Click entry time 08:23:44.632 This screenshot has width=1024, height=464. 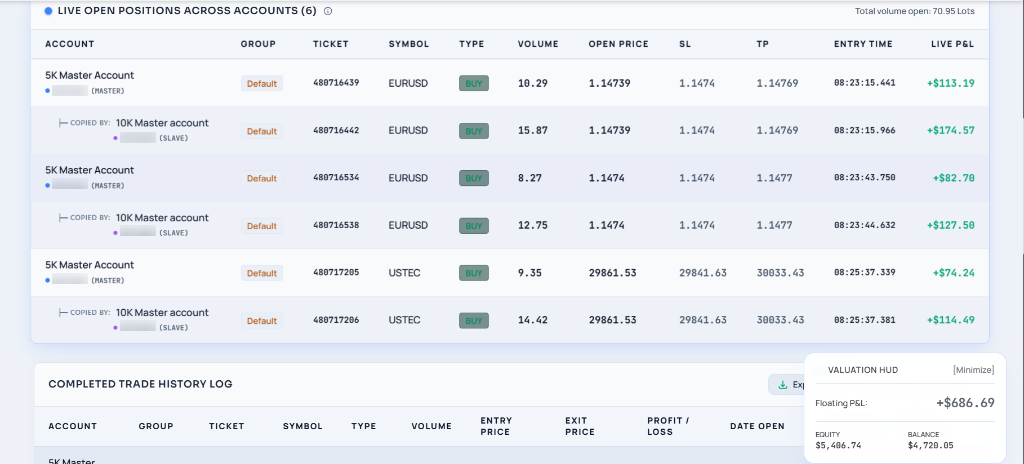pos(865,225)
